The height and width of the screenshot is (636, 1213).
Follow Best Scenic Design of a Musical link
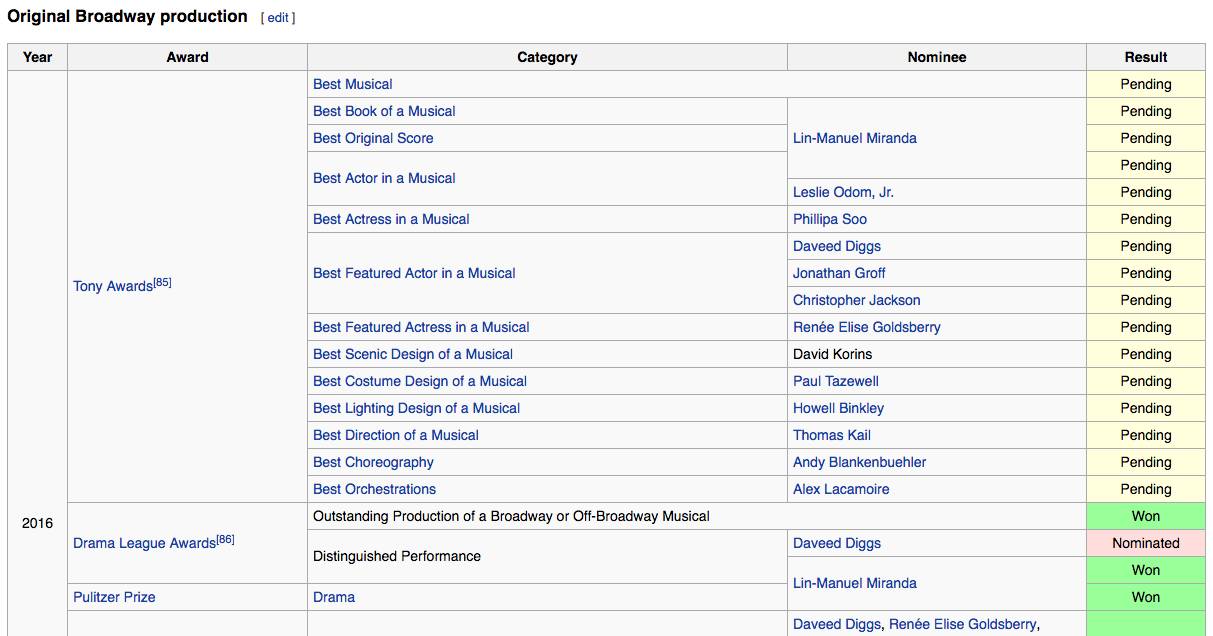pos(413,354)
